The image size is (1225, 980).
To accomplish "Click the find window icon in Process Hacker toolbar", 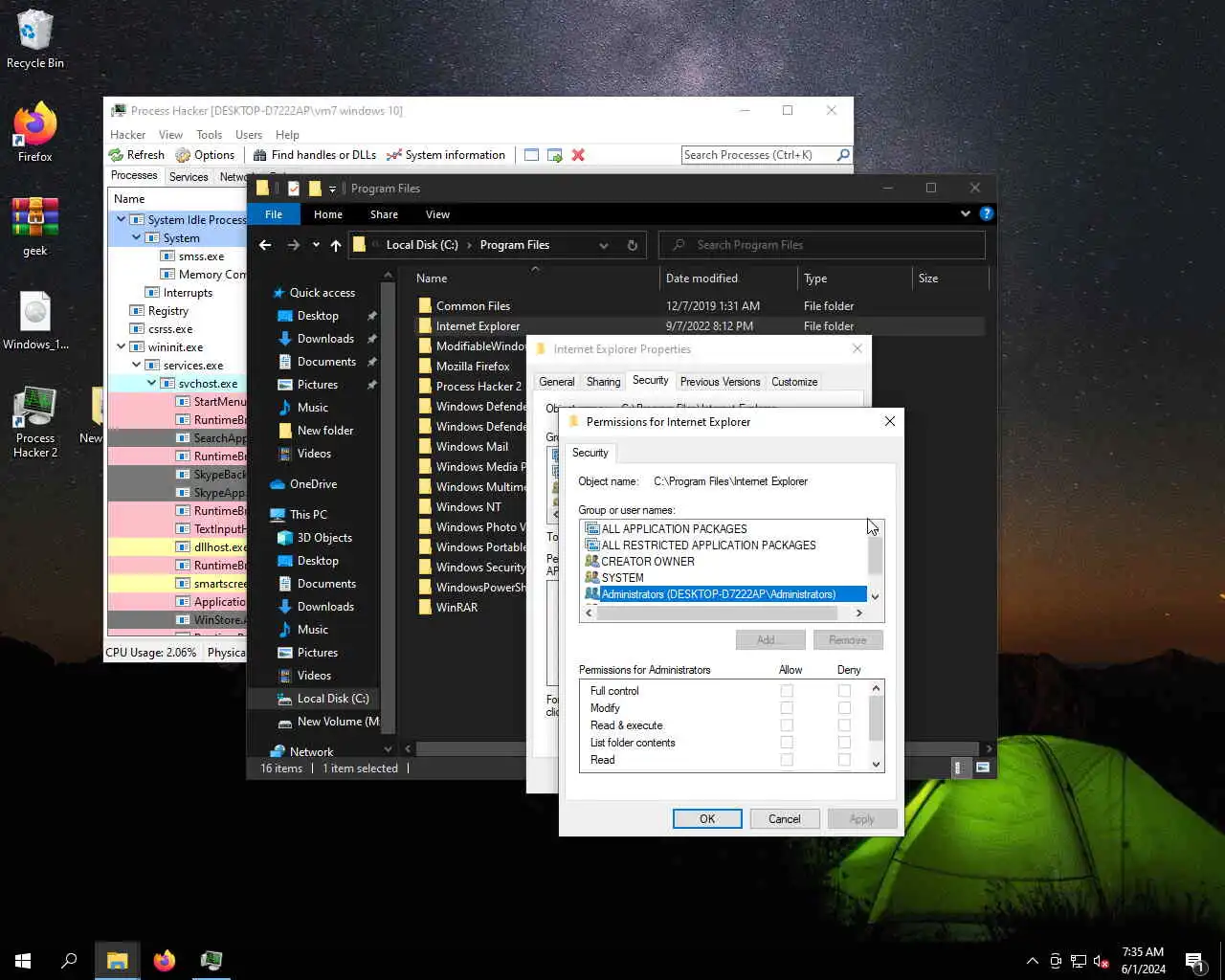I will pyautogui.click(x=531, y=155).
